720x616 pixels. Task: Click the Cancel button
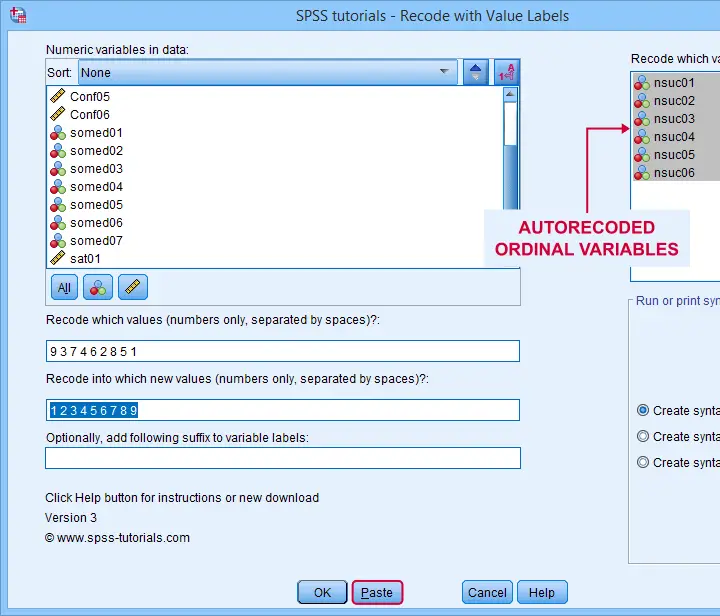click(487, 593)
